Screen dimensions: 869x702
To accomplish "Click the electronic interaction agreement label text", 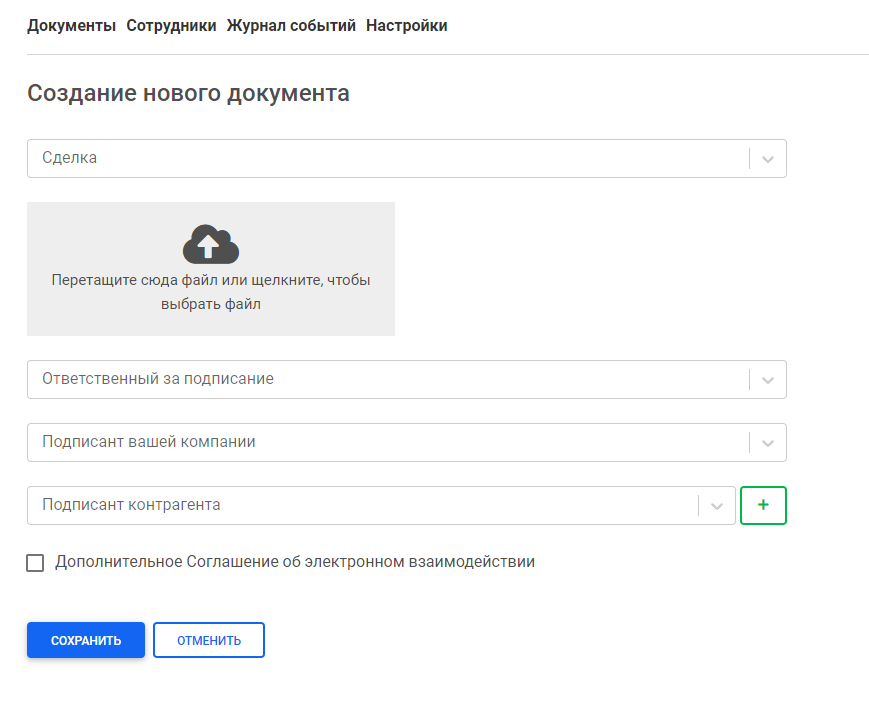I will 295,562.
